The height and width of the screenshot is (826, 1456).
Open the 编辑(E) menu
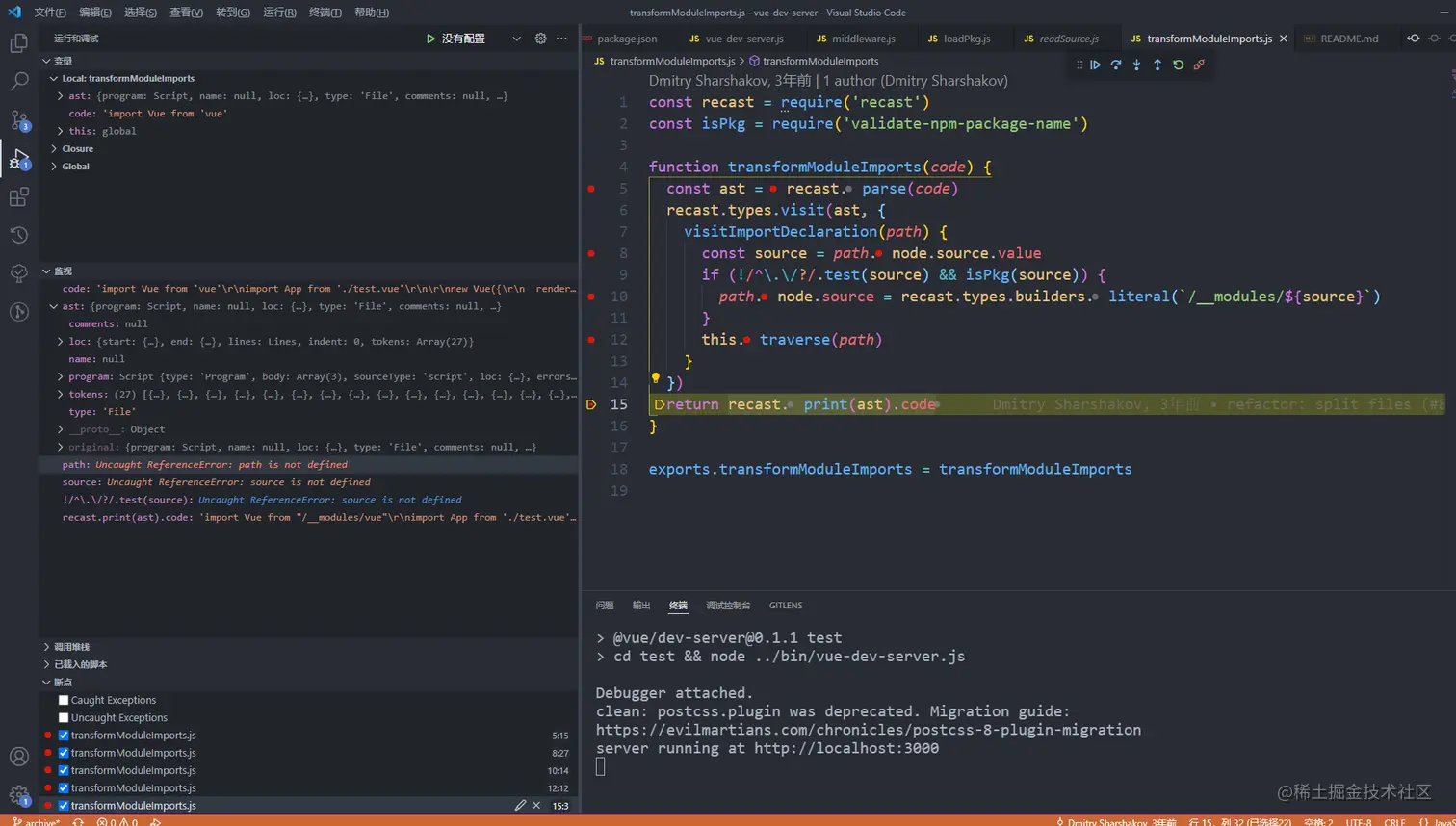pos(94,13)
